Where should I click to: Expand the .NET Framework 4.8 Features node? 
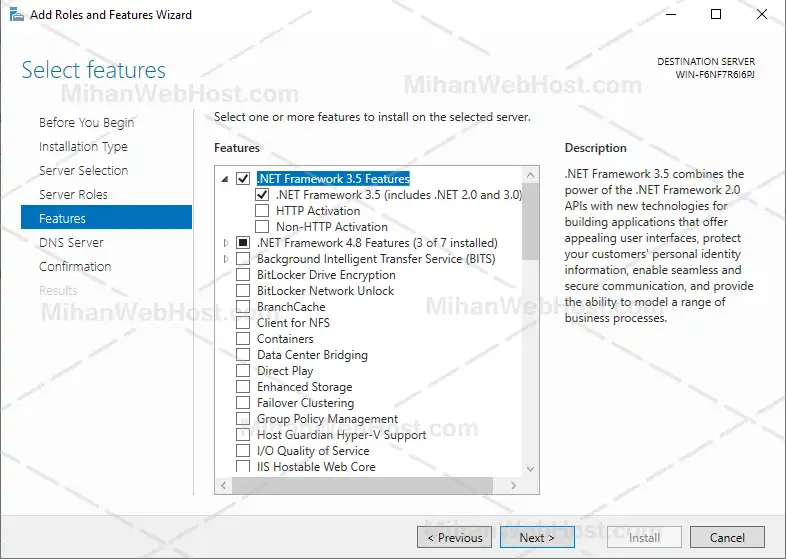pyautogui.click(x=225, y=243)
